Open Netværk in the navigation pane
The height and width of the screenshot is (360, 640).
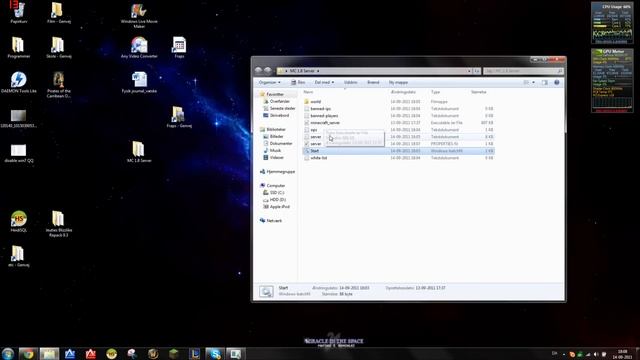point(271,220)
